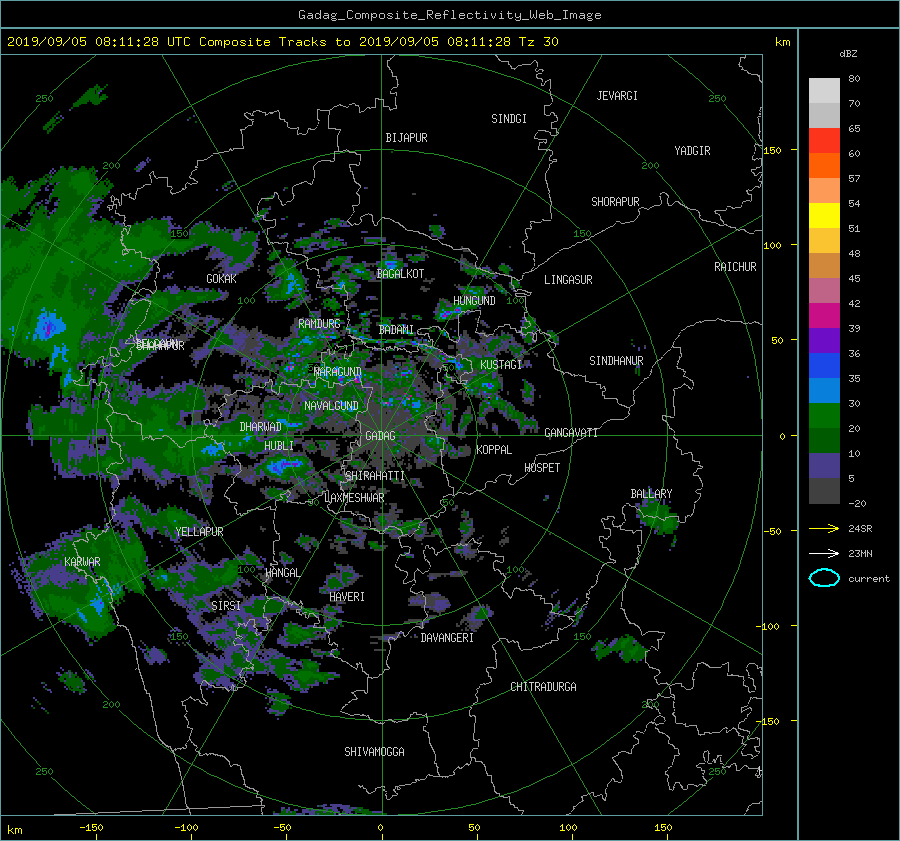Click the KOPPAL city label
This screenshot has width=900, height=841.
(x=494, y=450)
